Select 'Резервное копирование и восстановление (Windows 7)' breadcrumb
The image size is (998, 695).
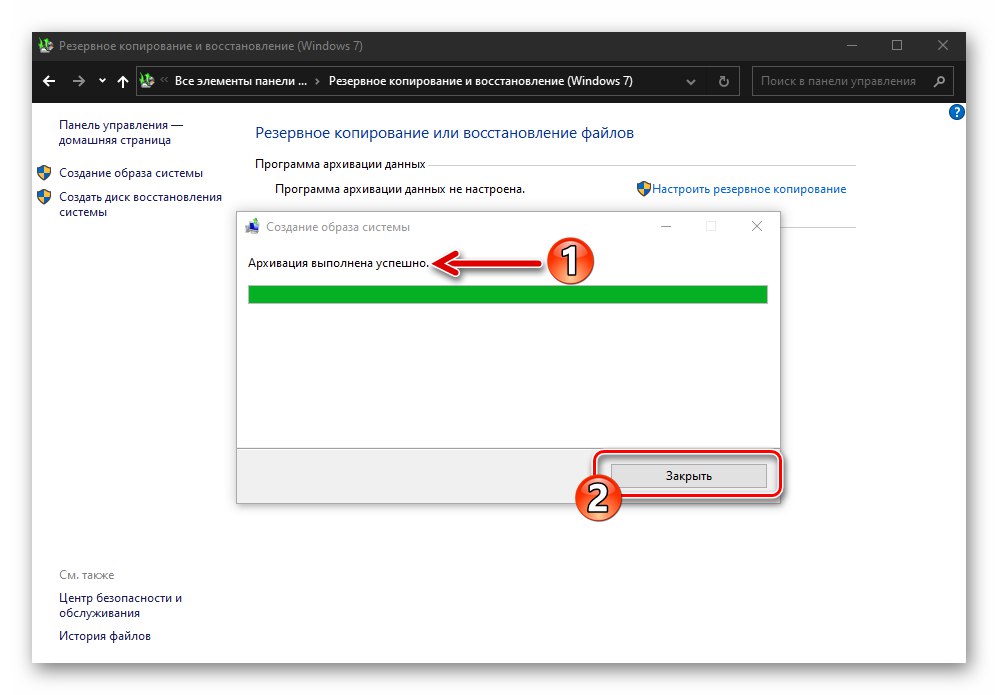tap(481, 81)
